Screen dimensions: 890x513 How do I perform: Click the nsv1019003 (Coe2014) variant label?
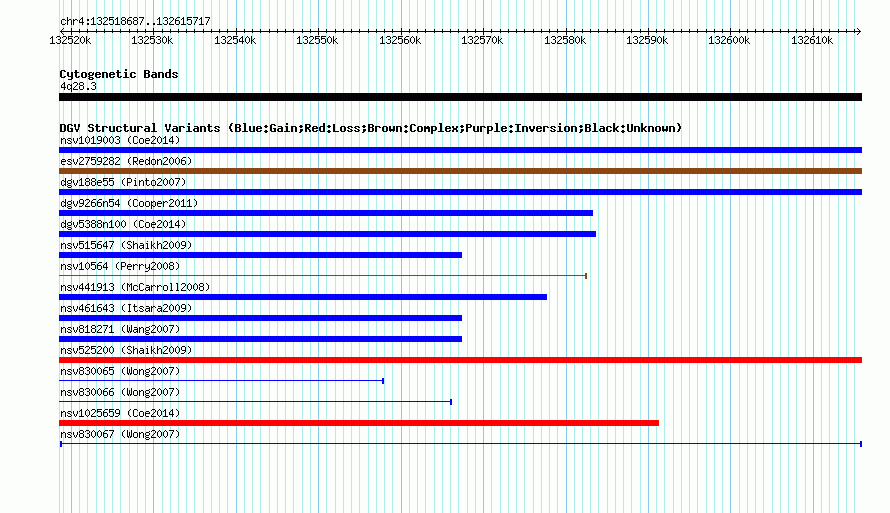tap(120, 140)
